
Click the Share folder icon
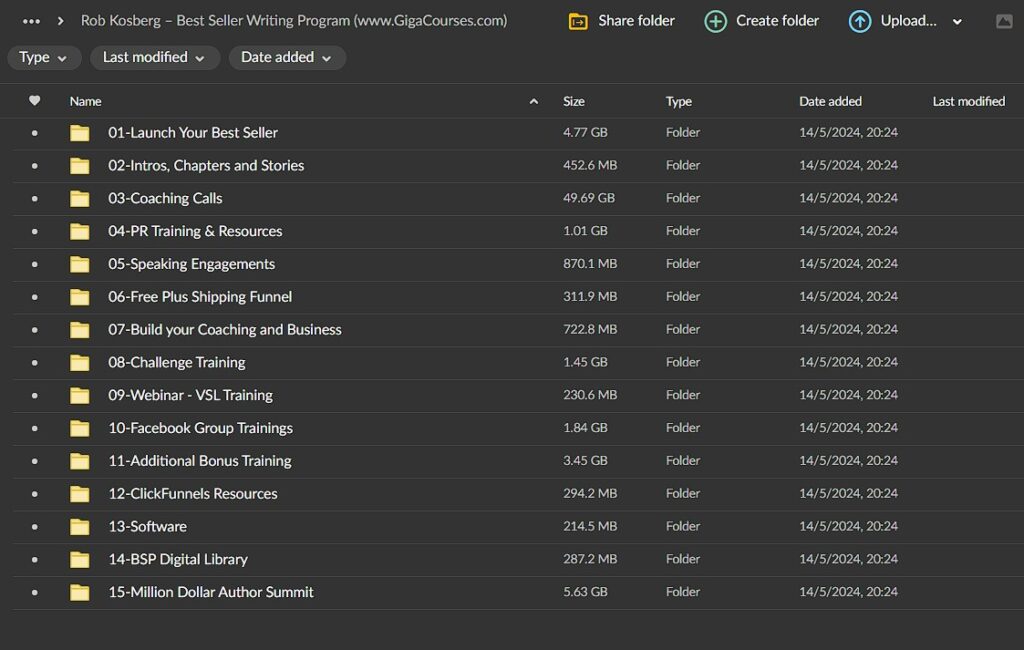pyautogui.click(x=578, y=21)
